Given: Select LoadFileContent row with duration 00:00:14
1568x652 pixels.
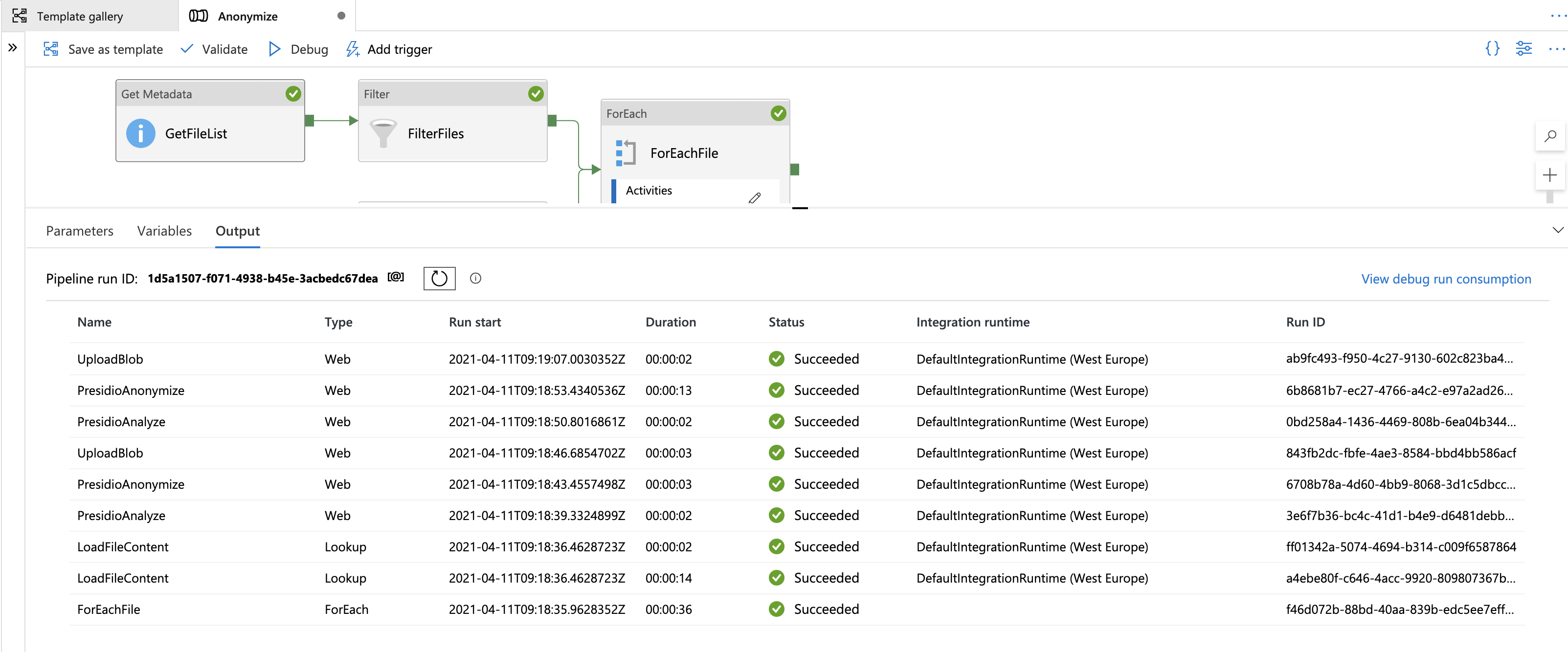Looking at the screenshot, I should tap(797, 578).
